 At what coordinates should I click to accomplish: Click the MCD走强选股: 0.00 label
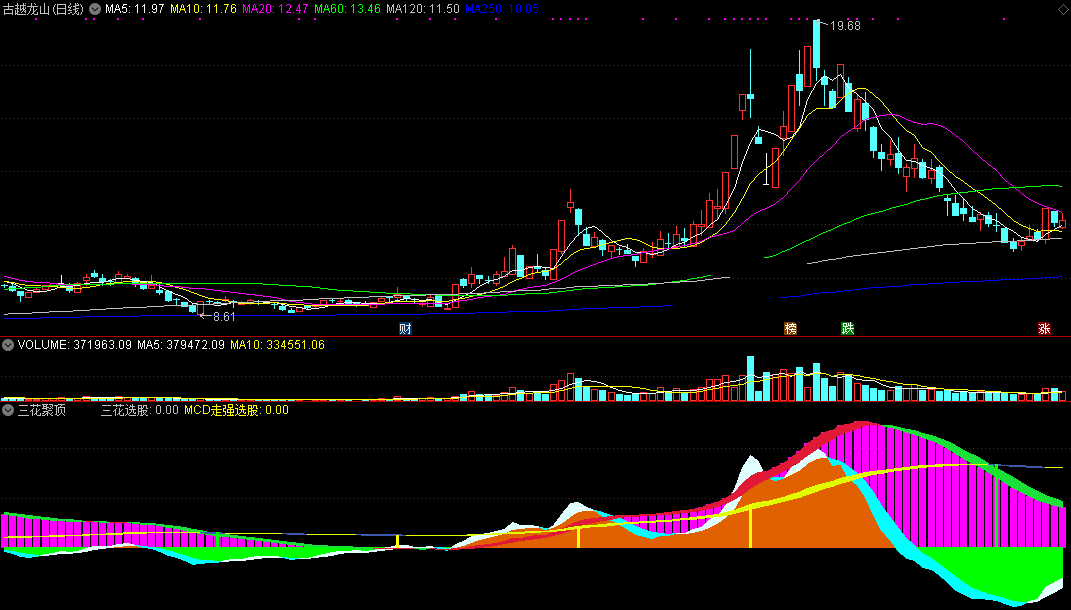point(236,410)
